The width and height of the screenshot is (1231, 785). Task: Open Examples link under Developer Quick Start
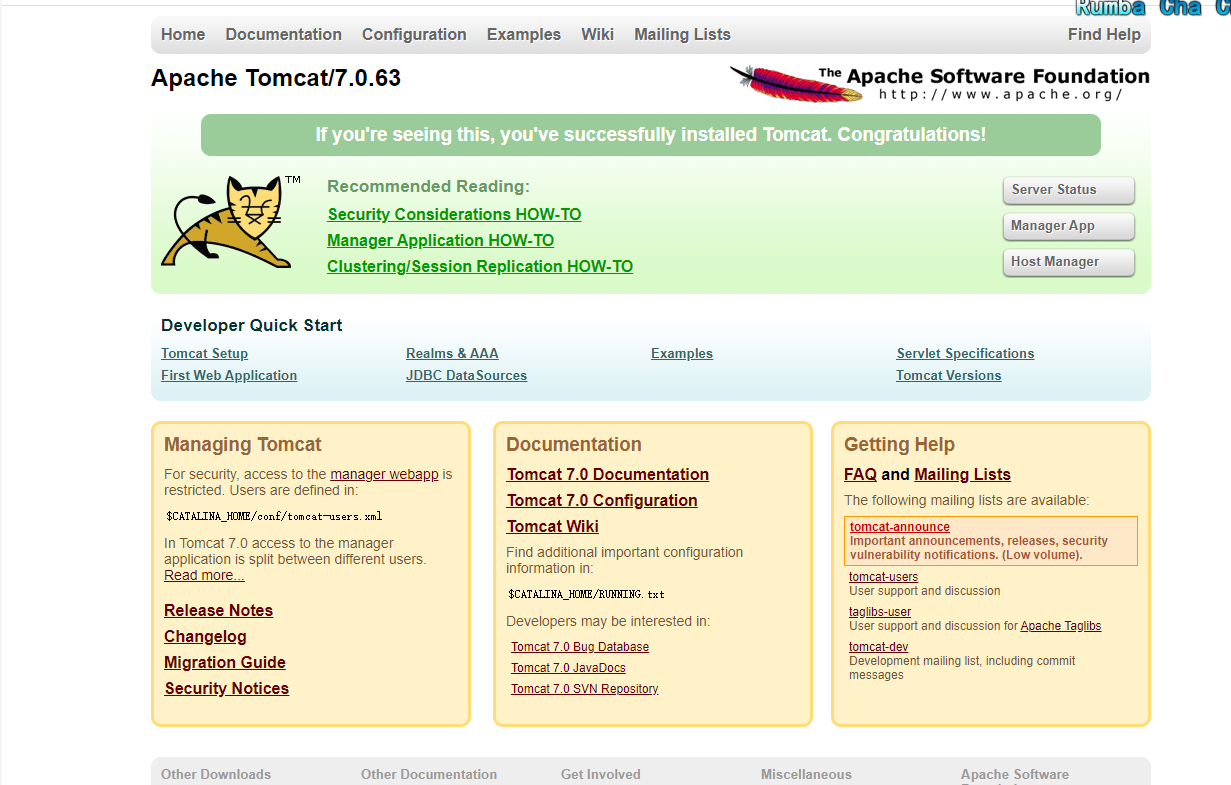tap(682, 353)
